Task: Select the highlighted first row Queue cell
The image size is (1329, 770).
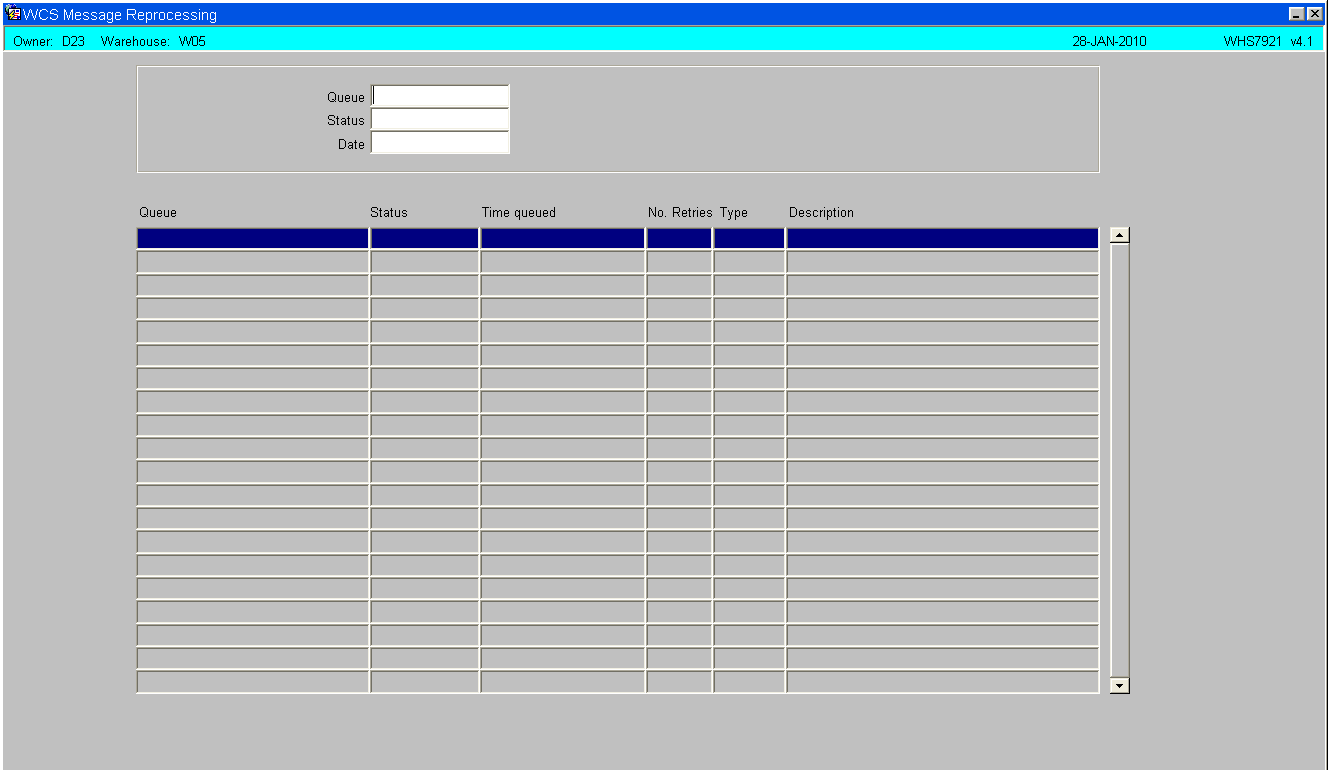Action: (x=253, y=238)
